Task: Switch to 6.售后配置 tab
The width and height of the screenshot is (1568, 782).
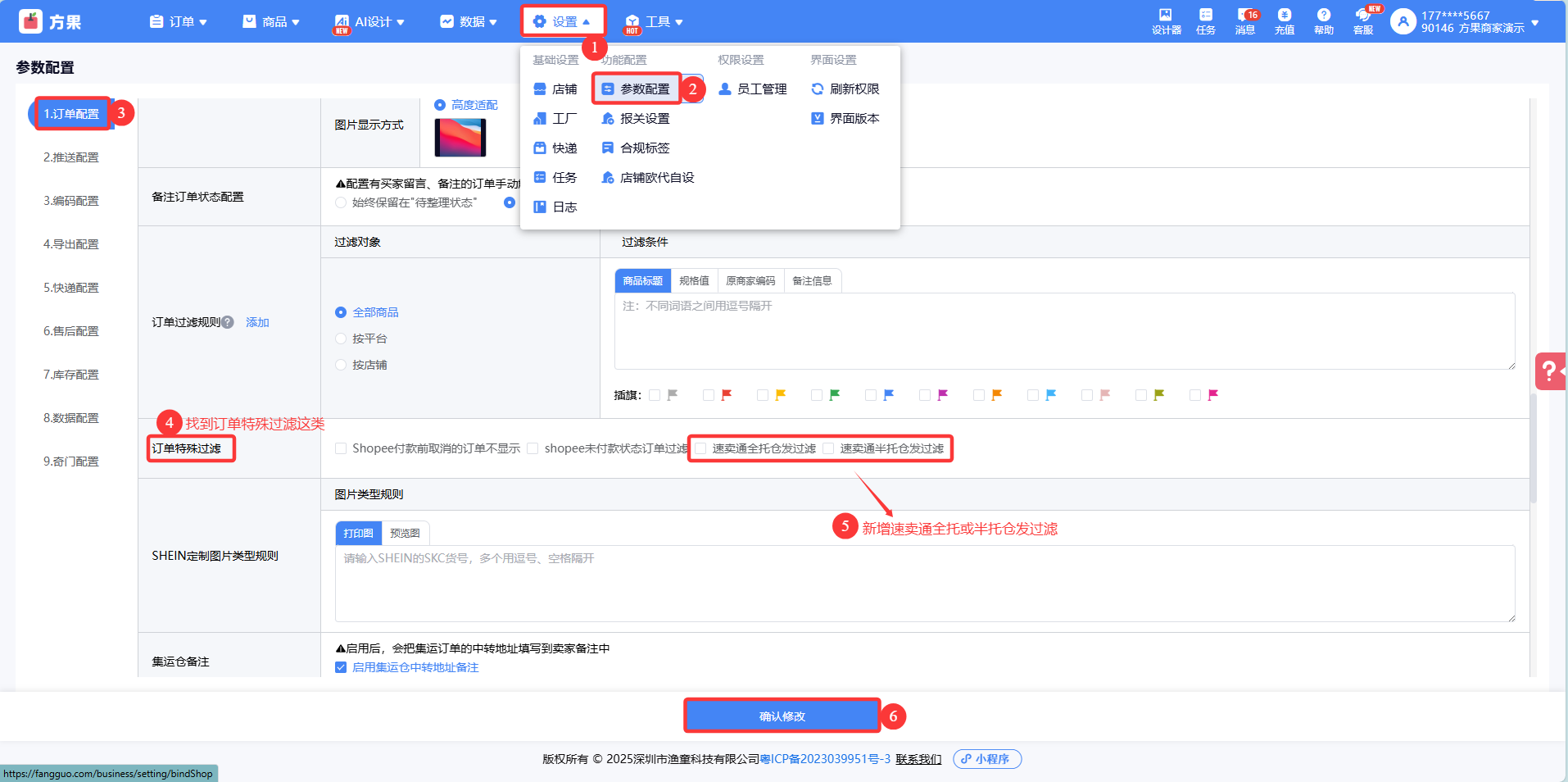Action: pyautogui.click(x=71, y=331)
